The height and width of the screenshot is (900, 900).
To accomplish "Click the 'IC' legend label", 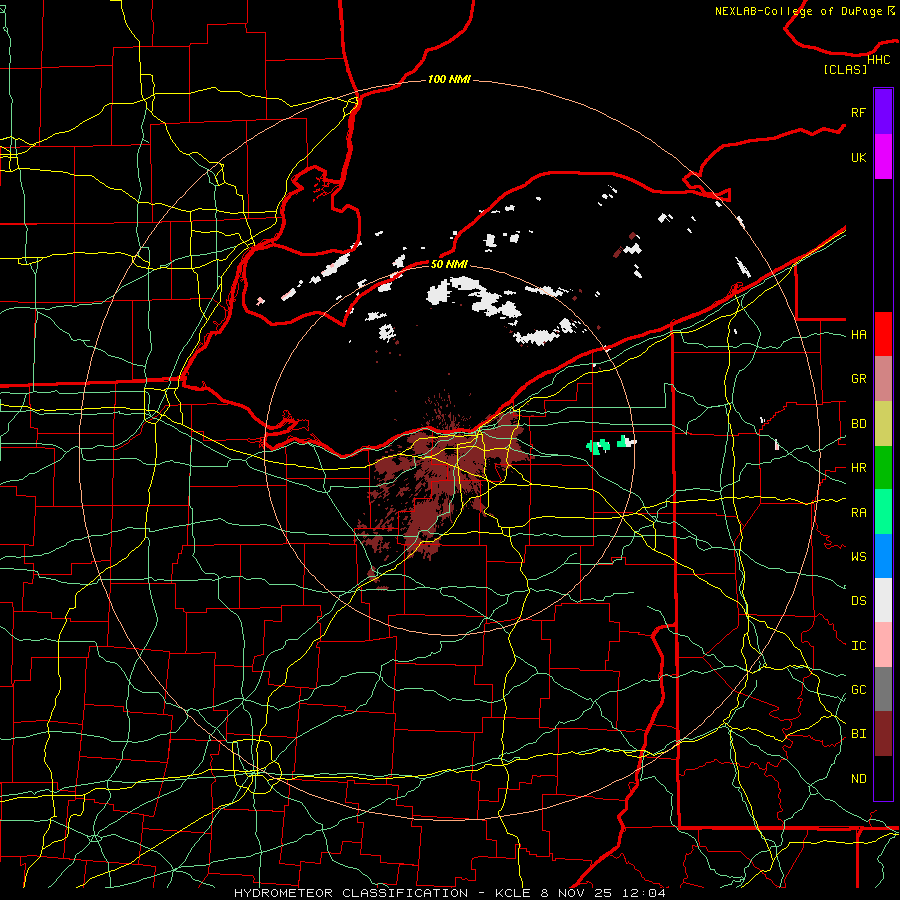I will 858,645.
